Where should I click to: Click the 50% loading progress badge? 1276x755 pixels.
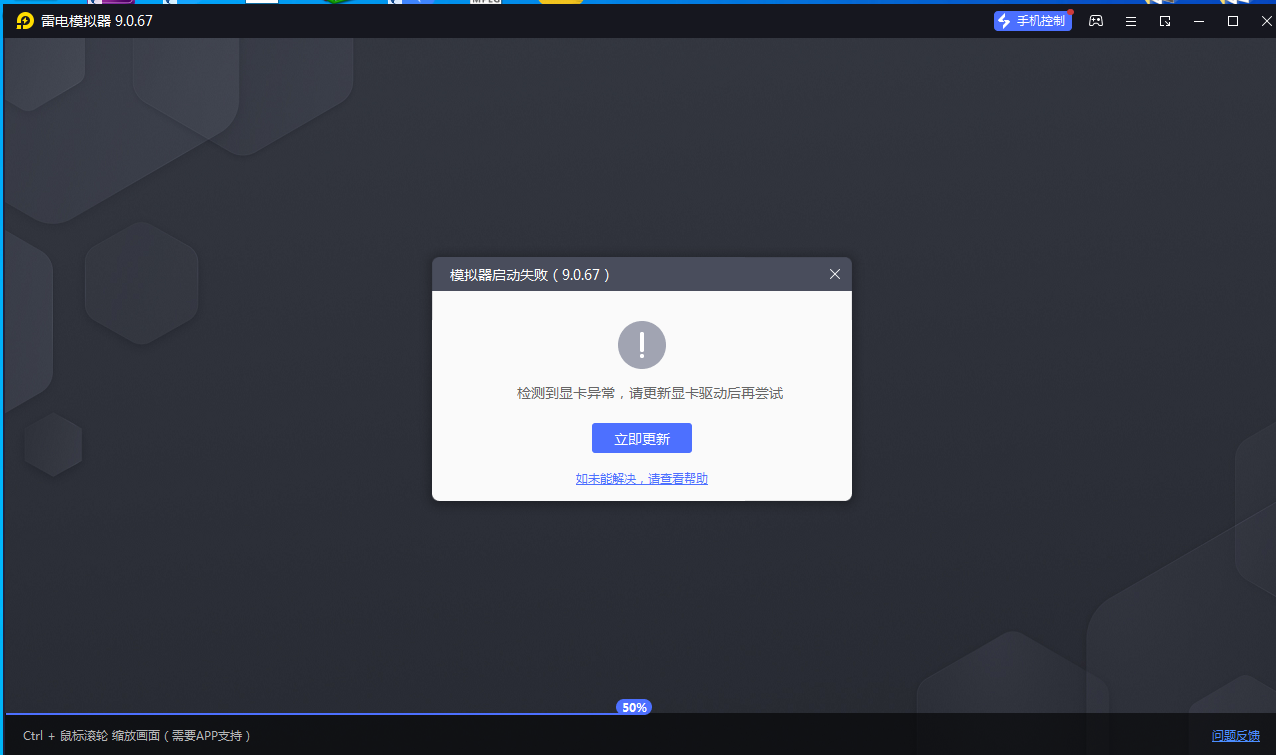pyautogui.click(x=634, y=707)
